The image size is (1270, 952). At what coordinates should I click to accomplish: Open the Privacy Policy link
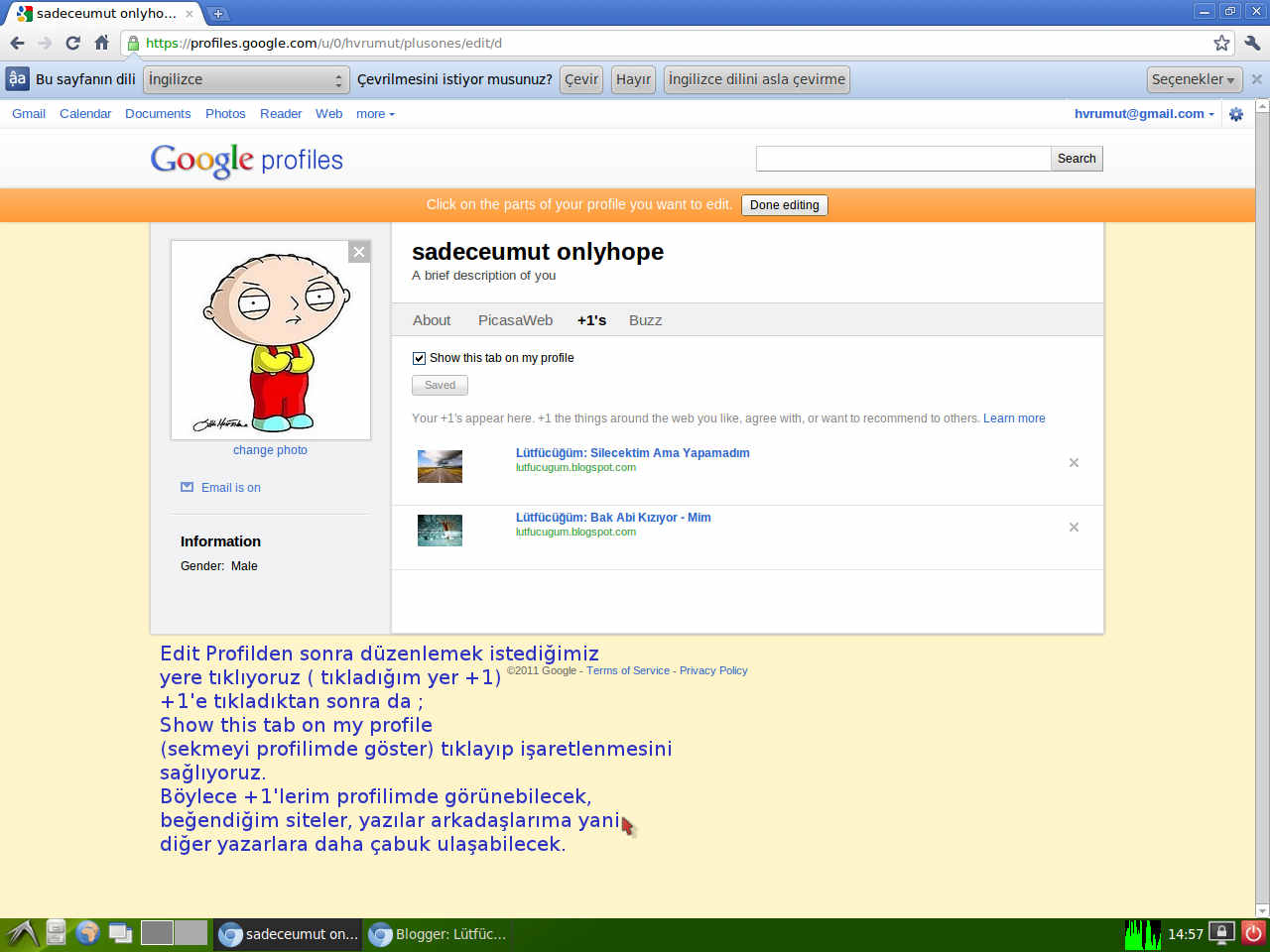tap(713, 671)
